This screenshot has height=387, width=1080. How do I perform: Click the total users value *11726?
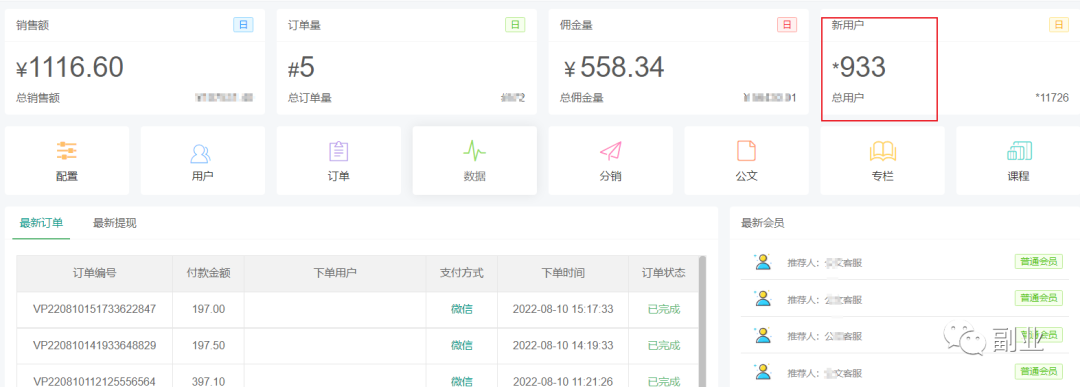(1052, 98)
